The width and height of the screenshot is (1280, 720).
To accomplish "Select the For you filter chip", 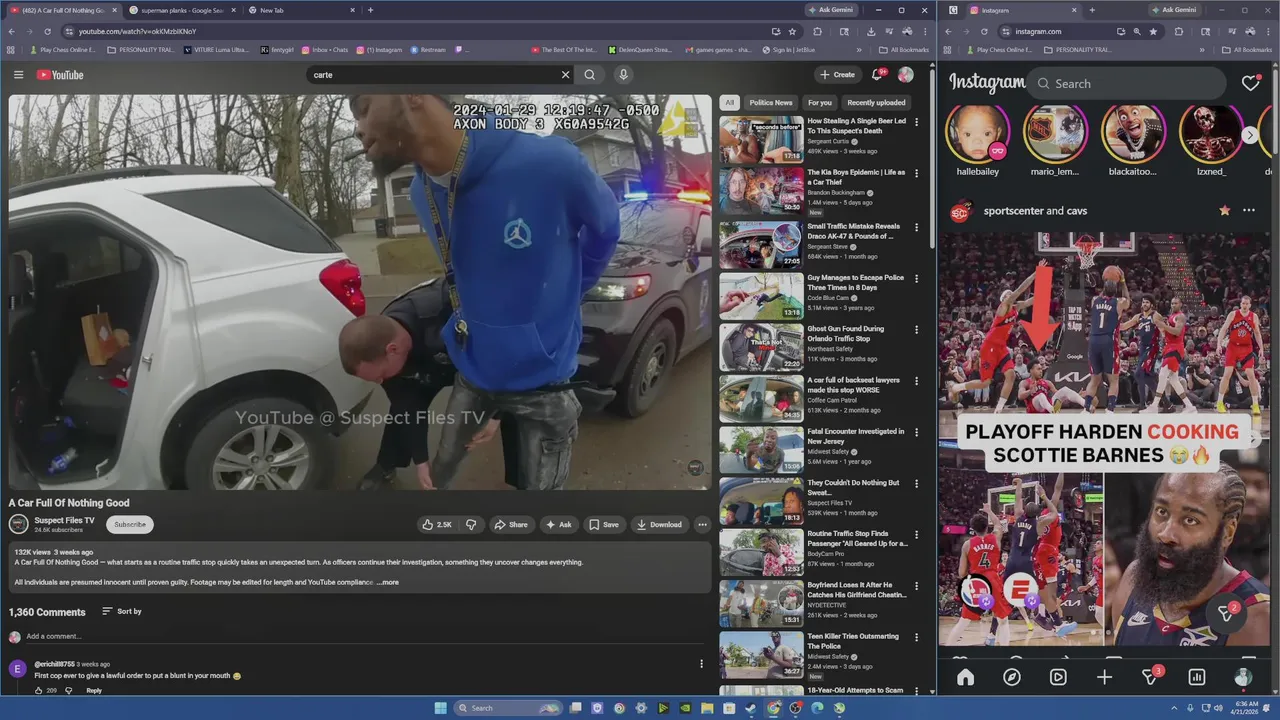I will [x=820, y=102].
